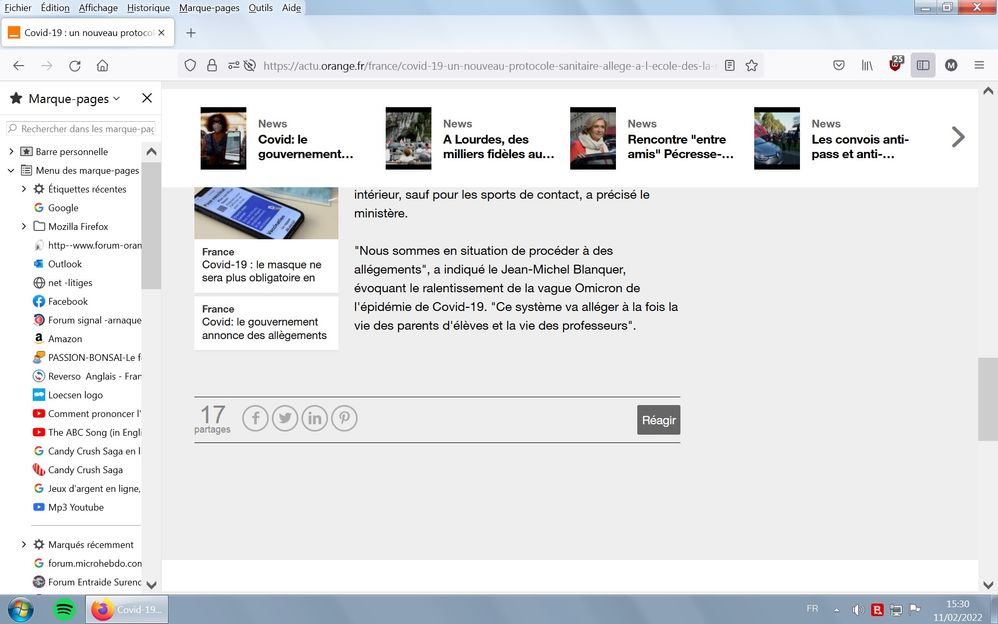Viewport: 998px width, 624px height.
Task: Share article on Facebook icon
Action: click(x=255, y=418)
